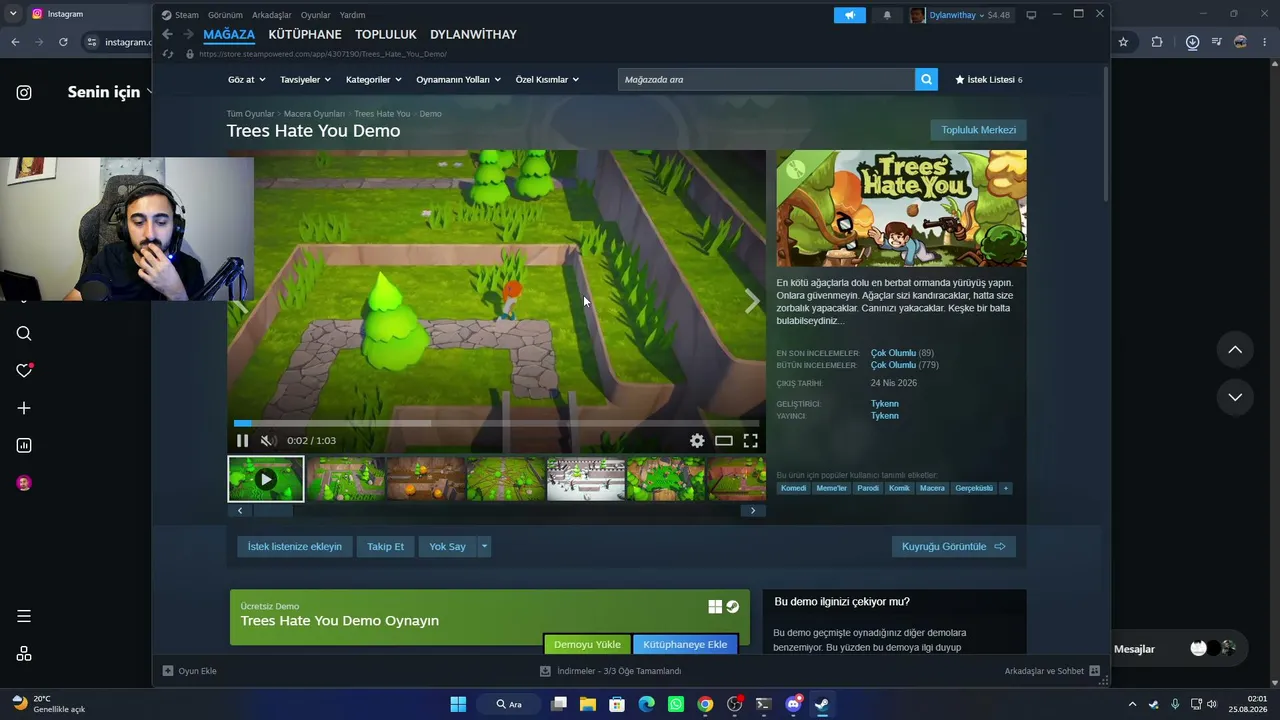This screenshot has height=720, width=1280.
Task: Open the Windows Start menu
Action: click(458, 704)
